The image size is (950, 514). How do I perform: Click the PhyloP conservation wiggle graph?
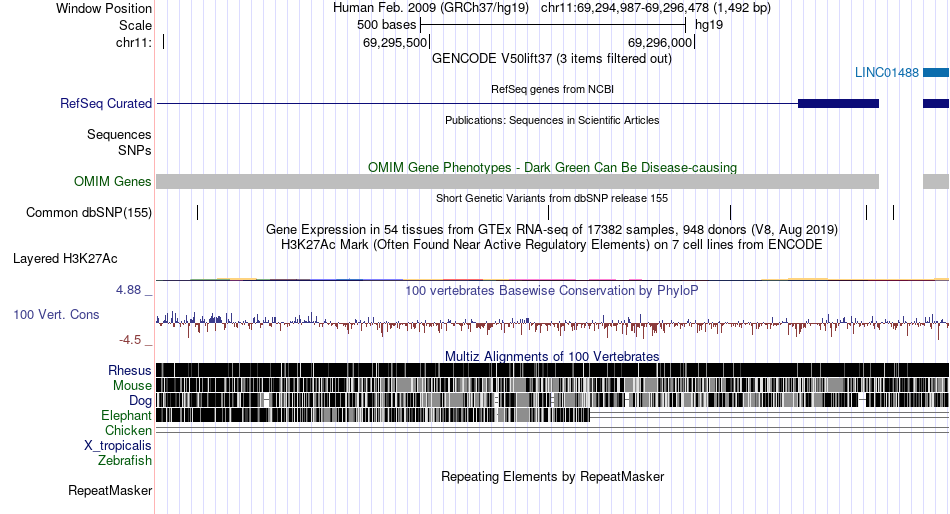click(x=553, y=324)
